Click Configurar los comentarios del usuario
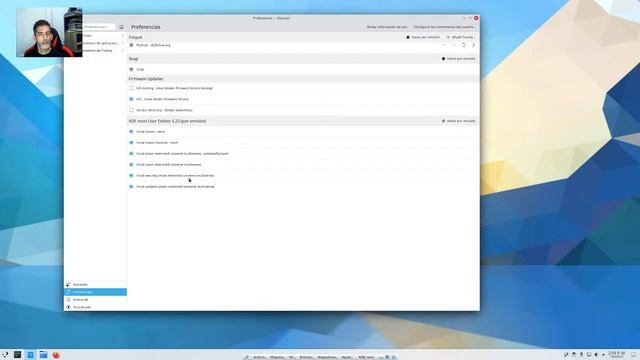The height and width of the screenshot is (360, 640). (x=444, y=27)
